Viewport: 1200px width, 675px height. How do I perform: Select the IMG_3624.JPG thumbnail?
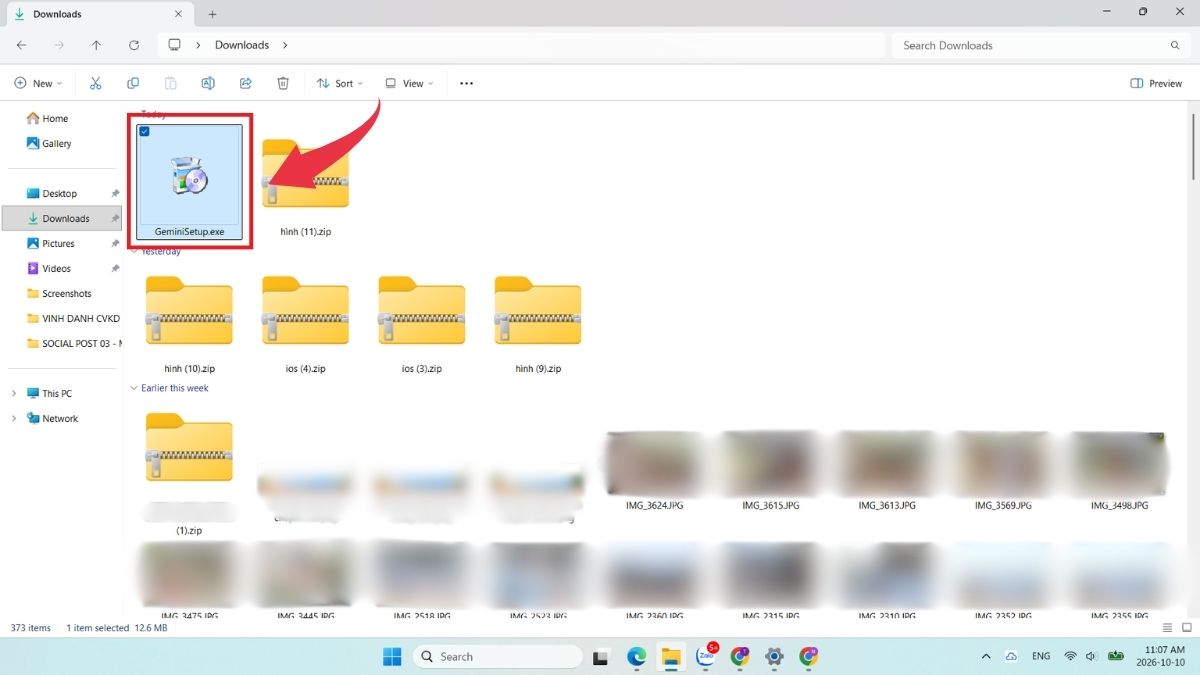pos(655,463)
